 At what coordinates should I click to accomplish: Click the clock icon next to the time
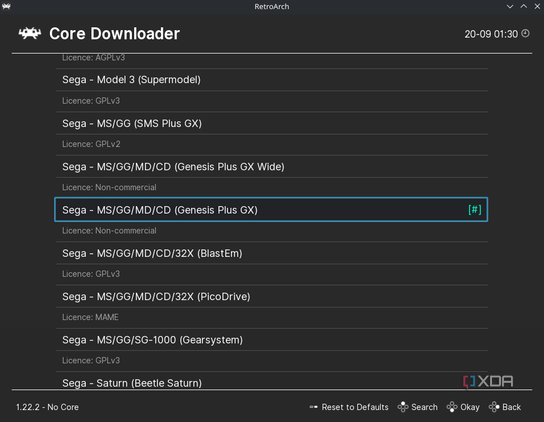pos(526,33)
